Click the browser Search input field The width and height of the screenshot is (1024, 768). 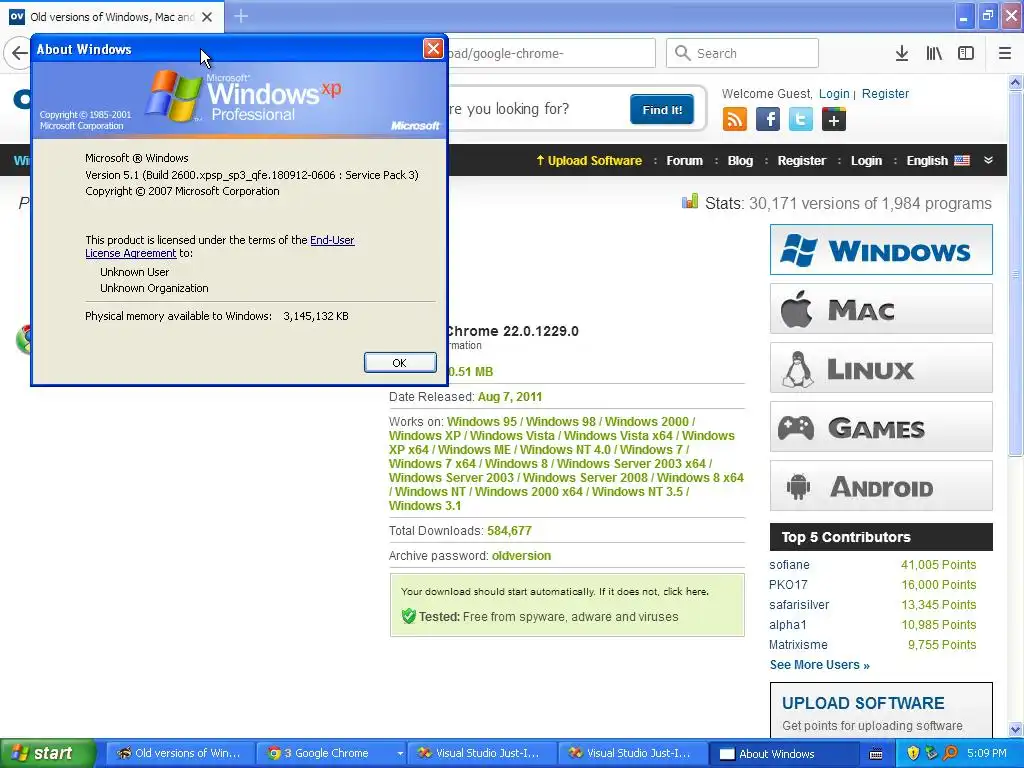[743, 53]
